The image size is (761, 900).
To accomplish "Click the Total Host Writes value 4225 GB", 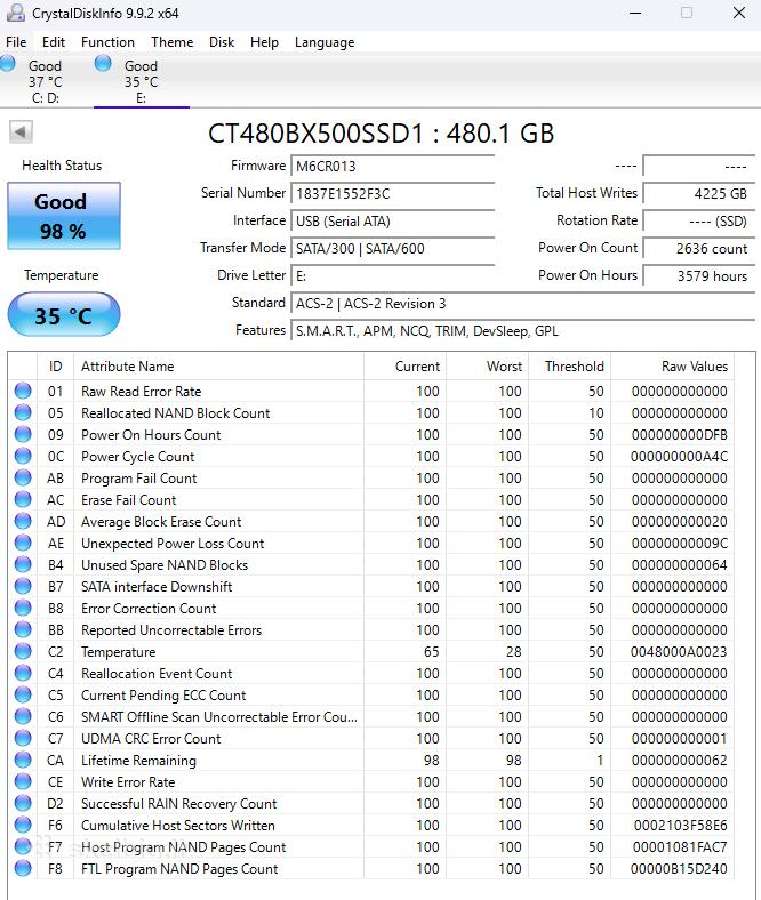I will 699,193.
